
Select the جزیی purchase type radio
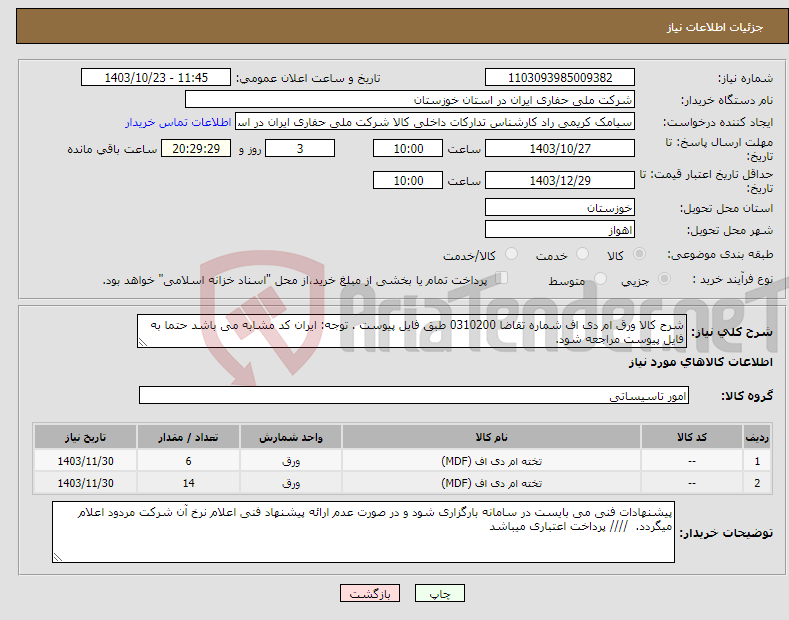(664, 278)
